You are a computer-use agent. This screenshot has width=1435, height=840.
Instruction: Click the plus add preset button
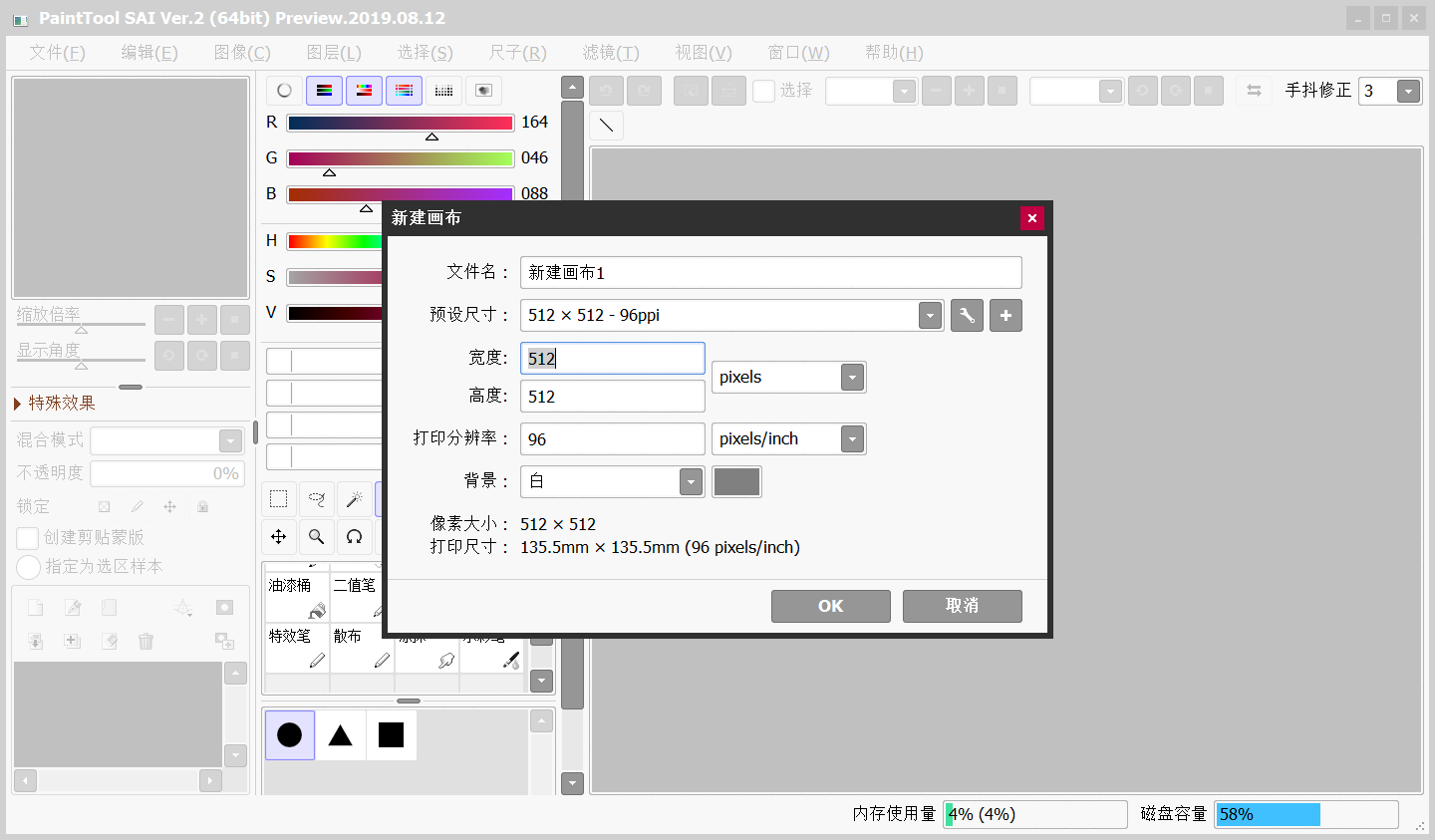point(1005,316)
